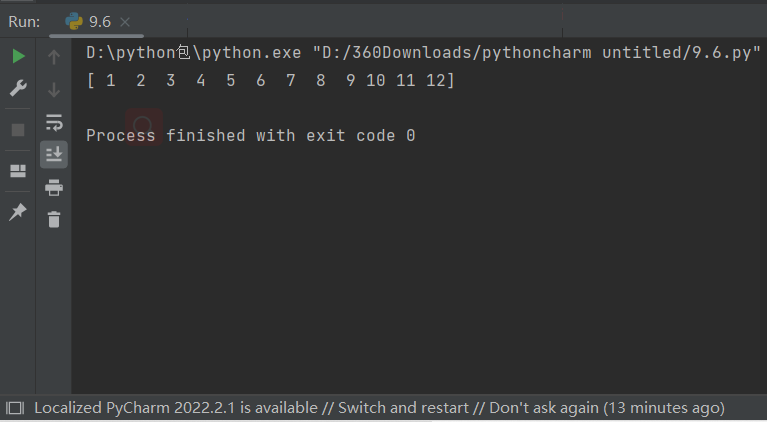Click the Run tool window label
The height and width of the screenshot is (422, 767).
pos(24,22)
